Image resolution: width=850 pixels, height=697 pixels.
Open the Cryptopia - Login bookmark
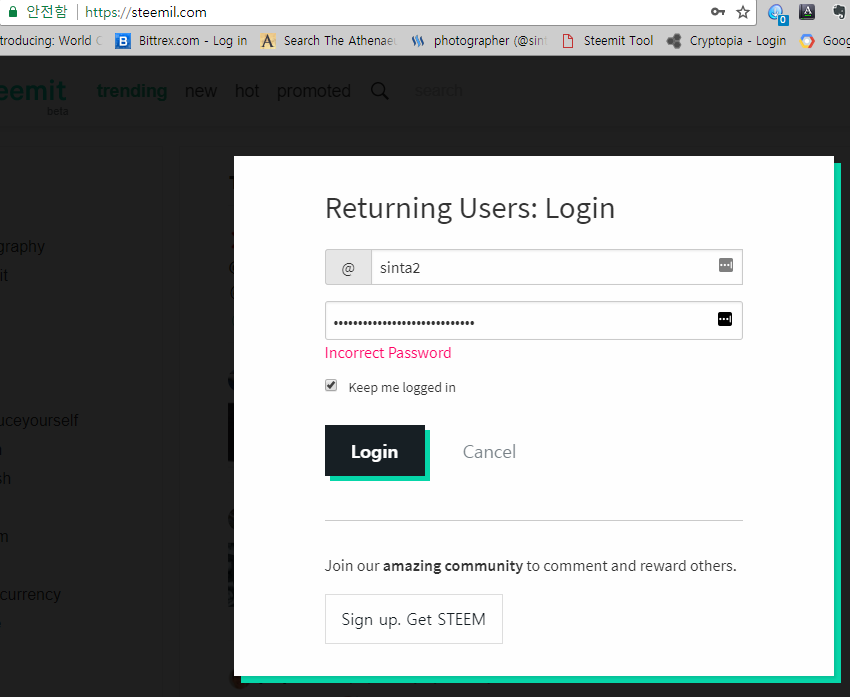(726, 41)
